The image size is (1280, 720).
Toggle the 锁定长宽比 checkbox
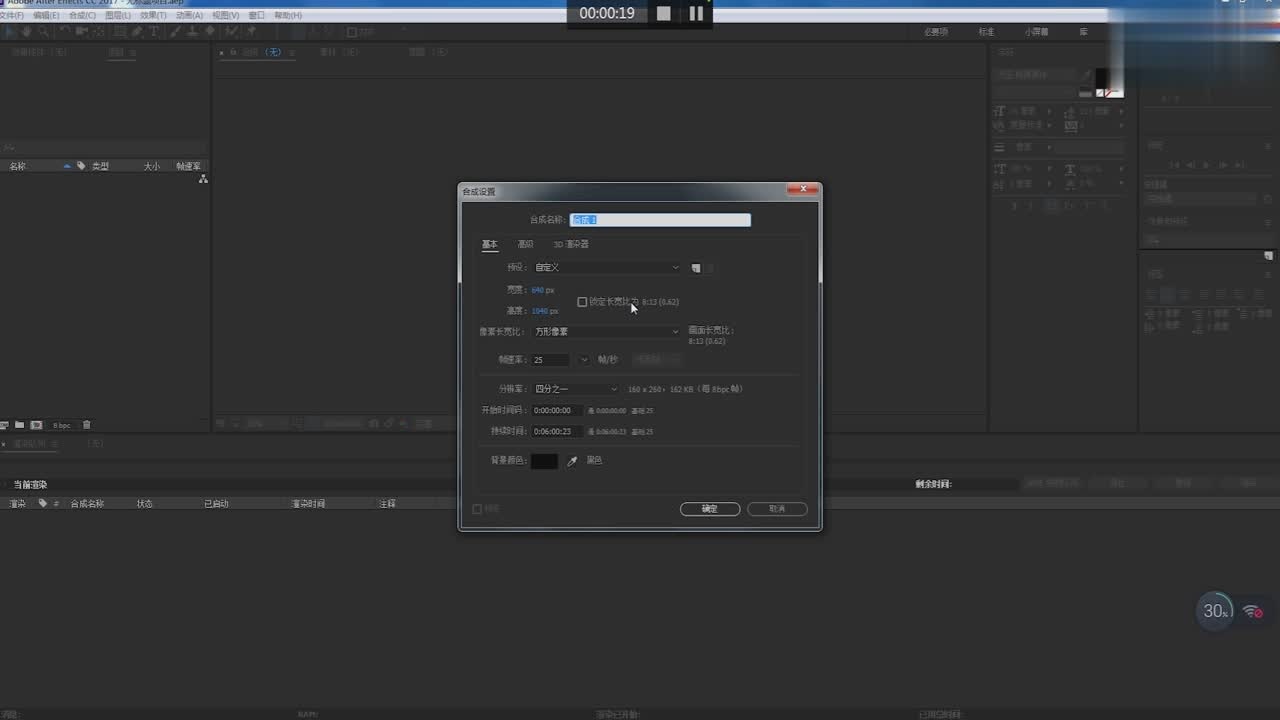pyautogui.click(x=582, y=302)
